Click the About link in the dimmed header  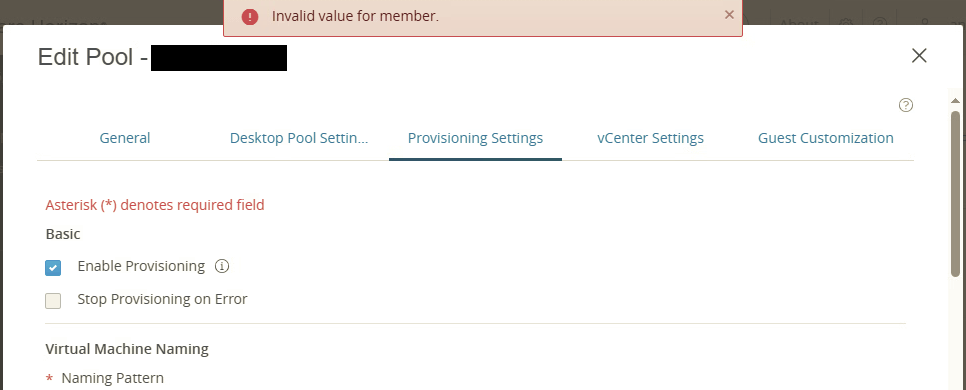click(798, 23)
